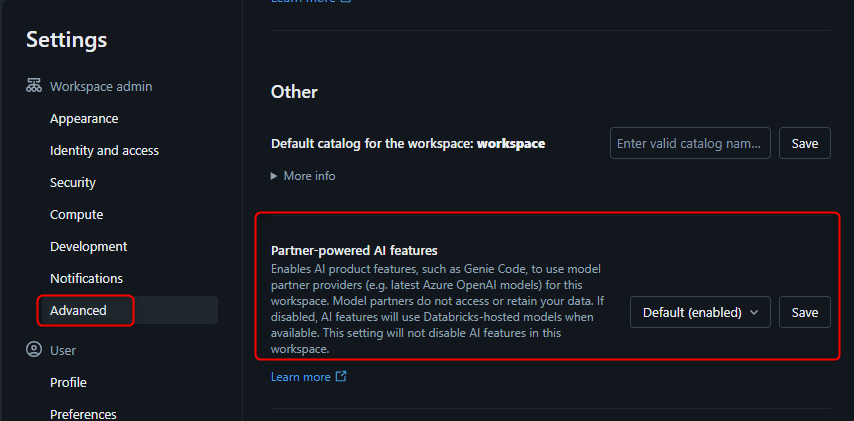Click the User section heading label

63,350
